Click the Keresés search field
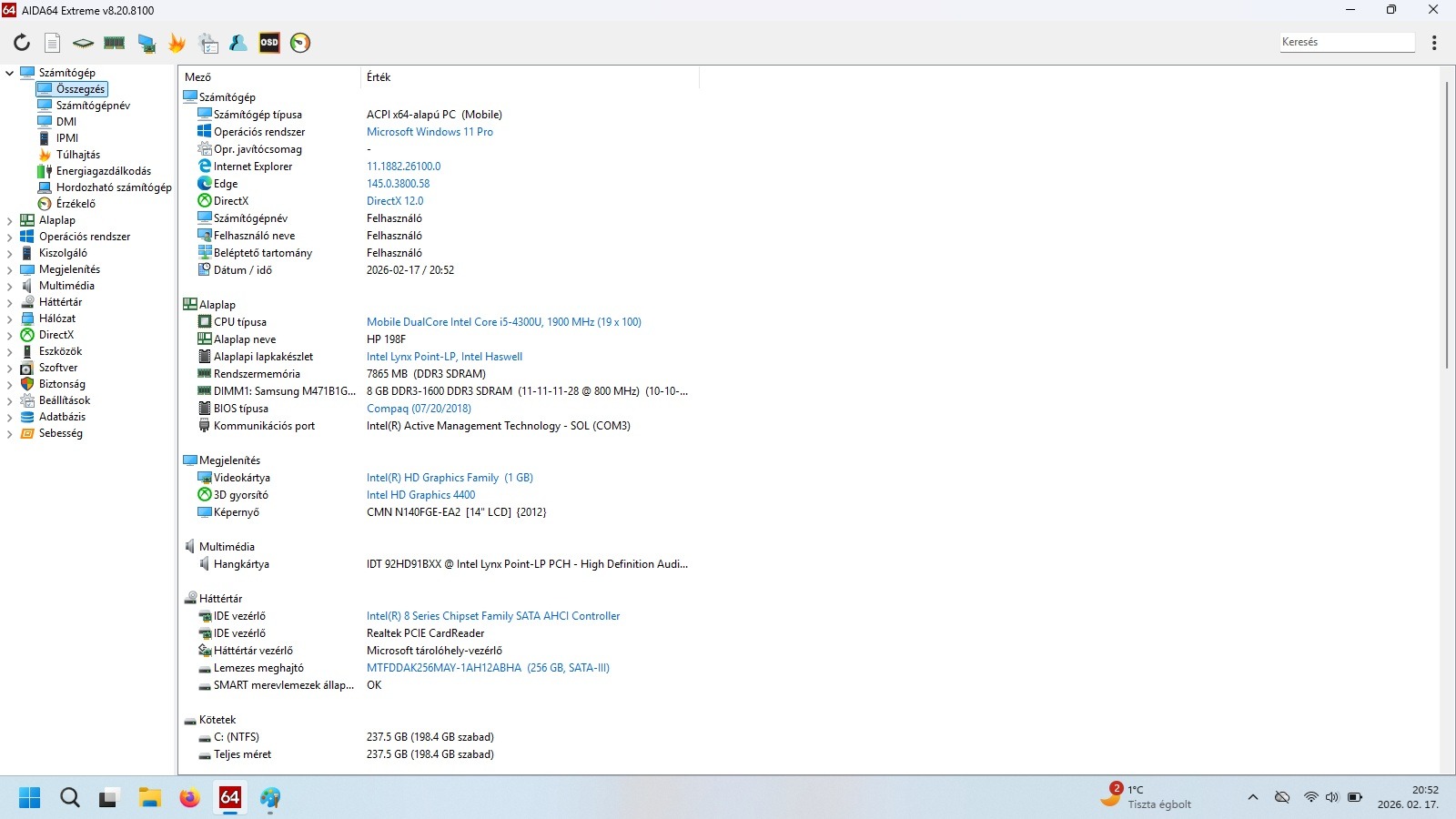This screenshot has height=819, width=1456. pos(1347,42)
